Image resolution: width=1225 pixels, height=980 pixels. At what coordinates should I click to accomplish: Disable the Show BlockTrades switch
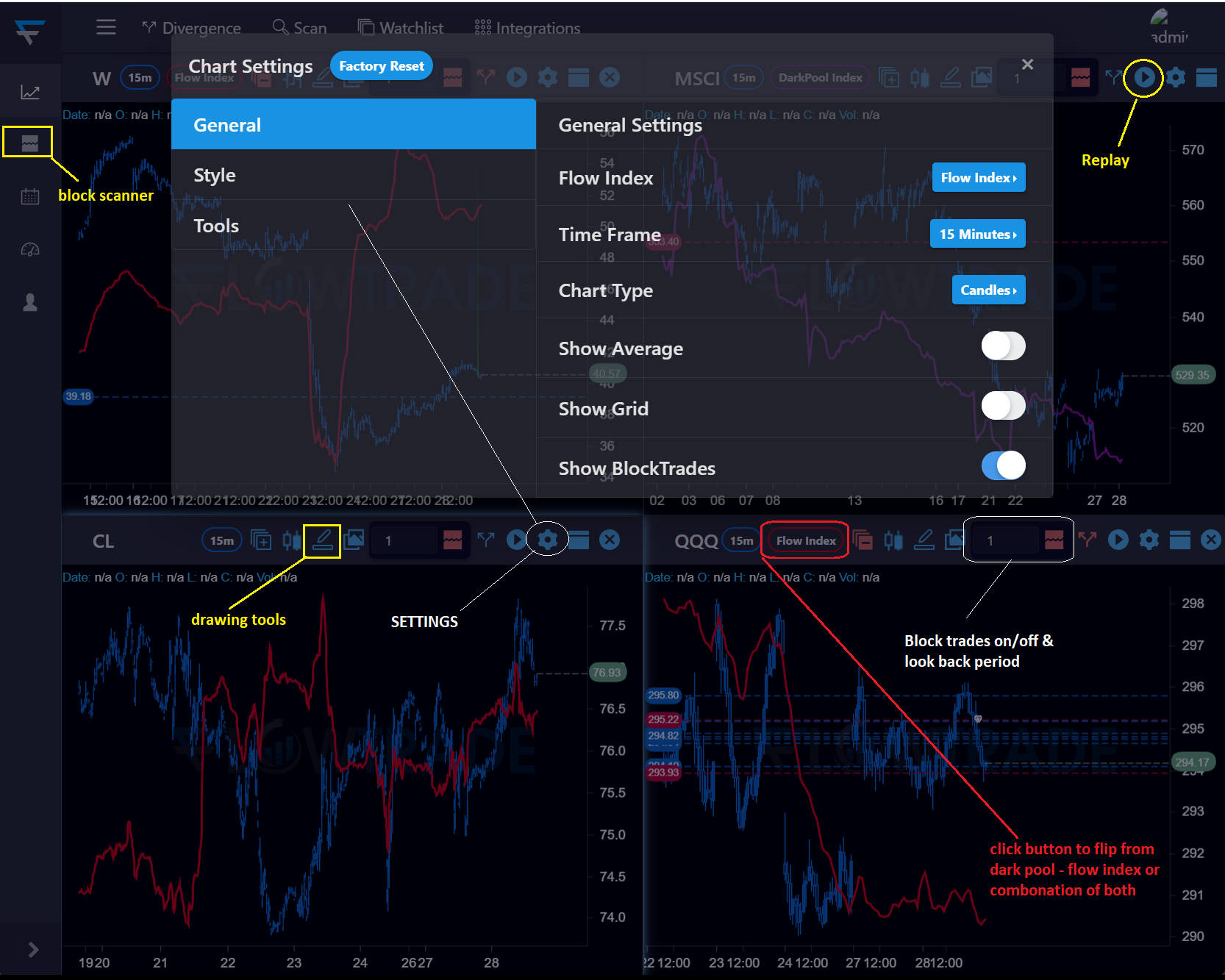(x=1003, y=465)
